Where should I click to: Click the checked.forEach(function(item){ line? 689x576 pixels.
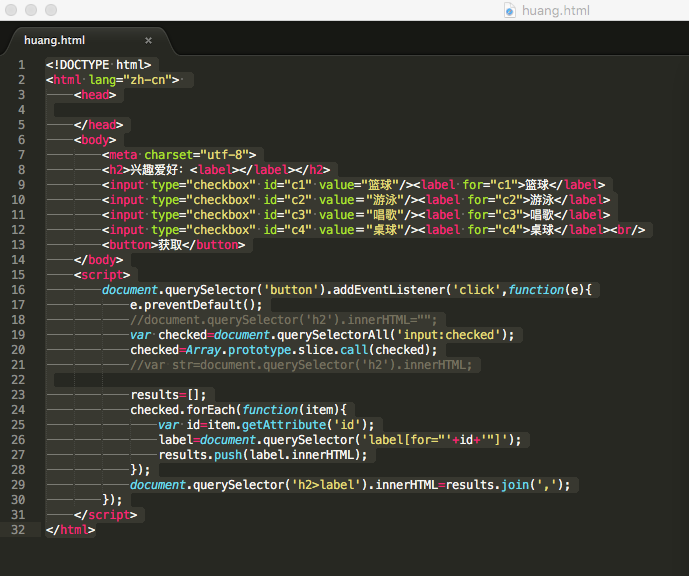(239, 410)
